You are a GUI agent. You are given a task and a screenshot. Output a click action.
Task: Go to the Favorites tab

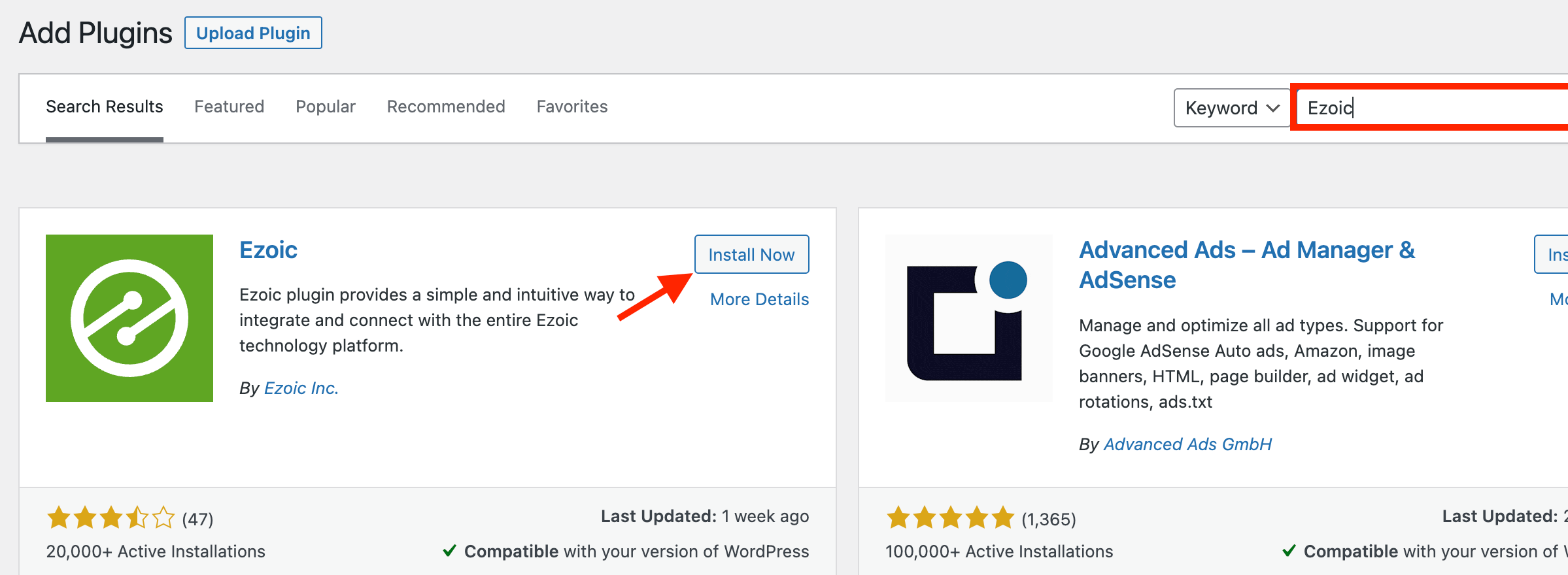(572, 107)
